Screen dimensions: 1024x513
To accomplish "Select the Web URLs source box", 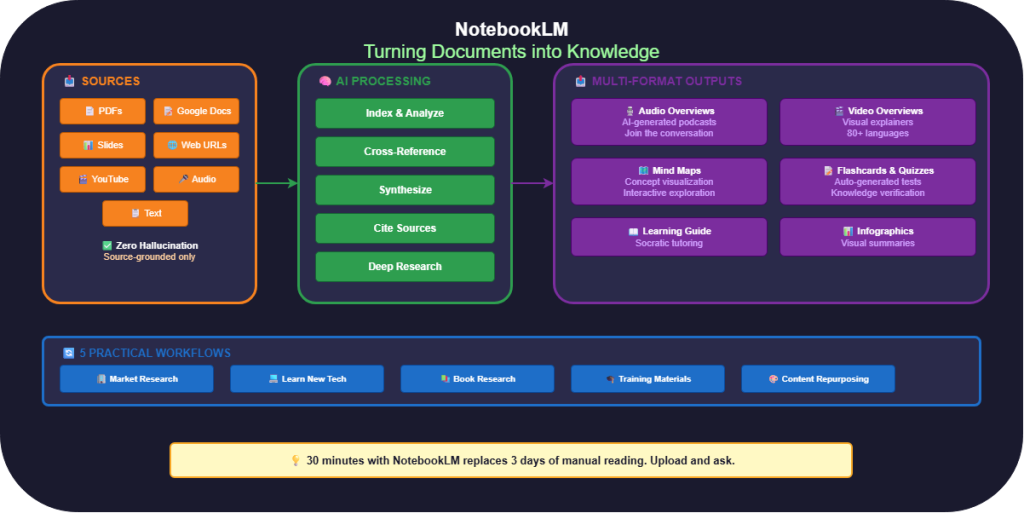I will 196,145.
